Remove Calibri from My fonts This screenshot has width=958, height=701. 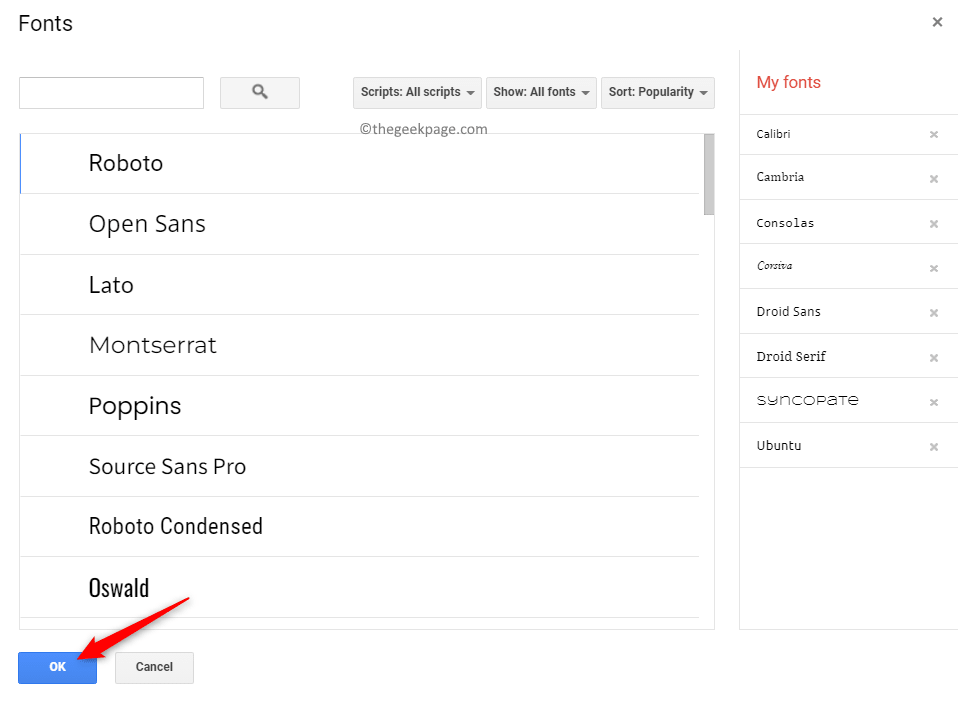point(934,134)
